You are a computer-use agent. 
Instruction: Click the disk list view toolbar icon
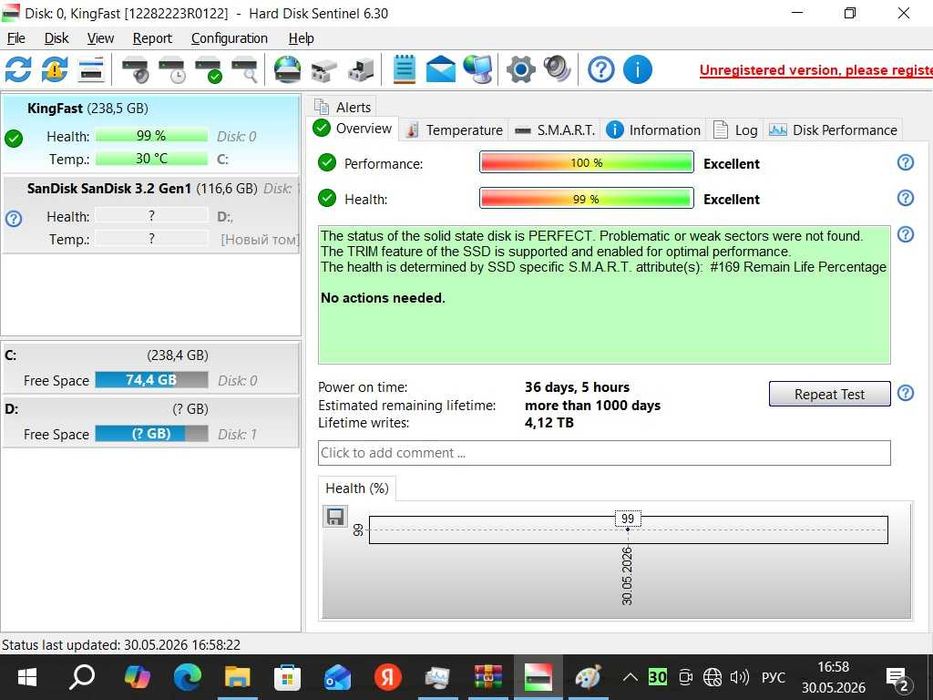pyautogui.click(x=92, y=70)
